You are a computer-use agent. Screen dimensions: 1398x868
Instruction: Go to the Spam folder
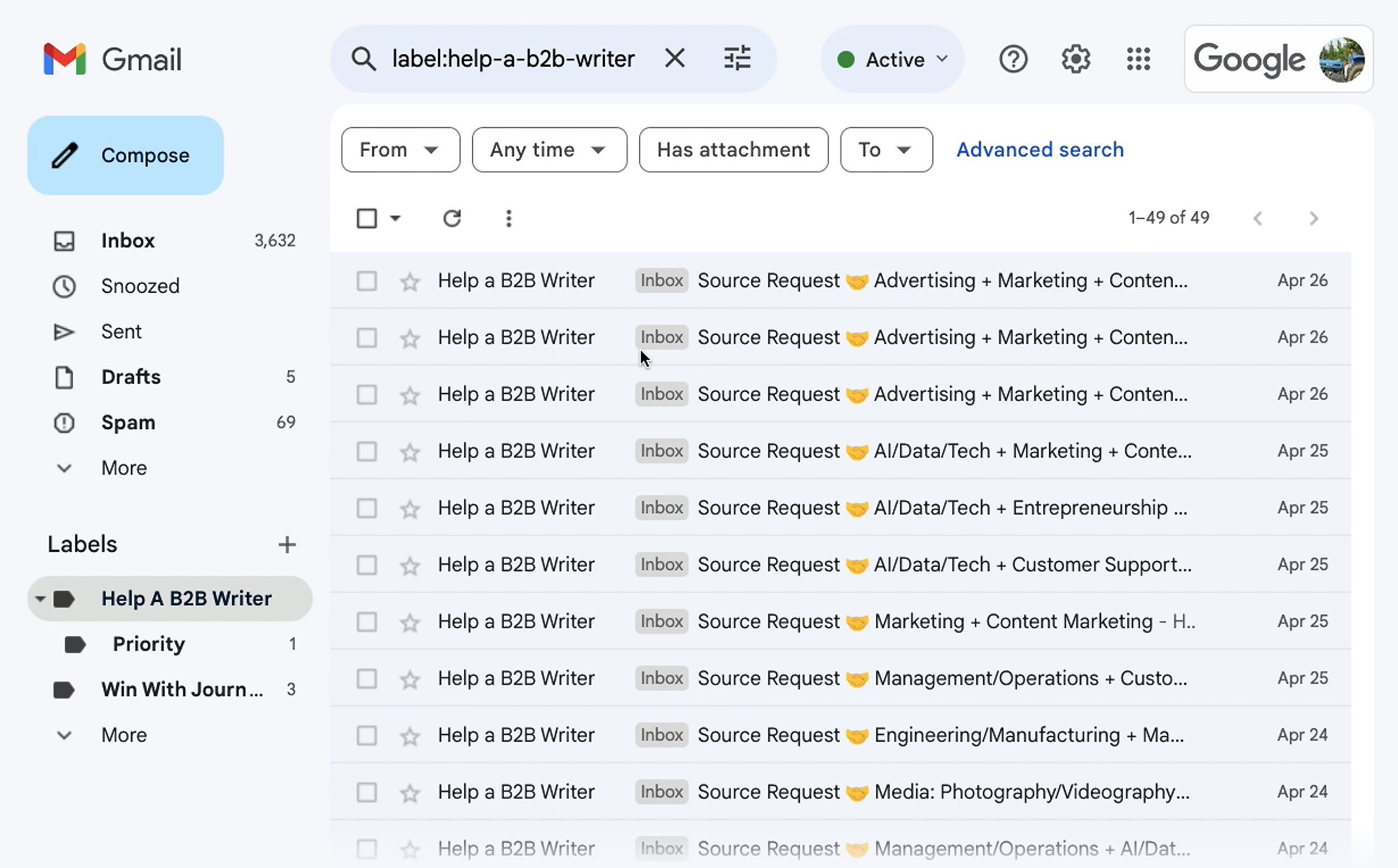click(x=127, y=423)
